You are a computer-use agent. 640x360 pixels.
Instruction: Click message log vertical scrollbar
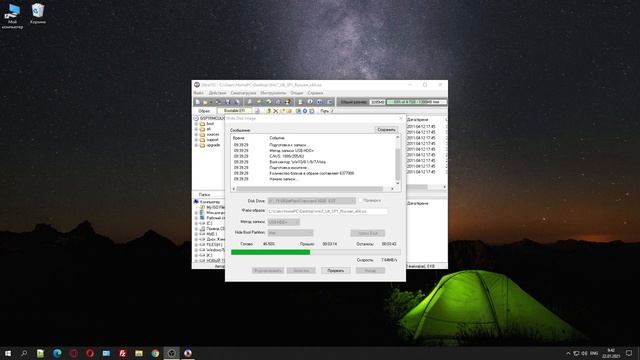coord(398,160)
